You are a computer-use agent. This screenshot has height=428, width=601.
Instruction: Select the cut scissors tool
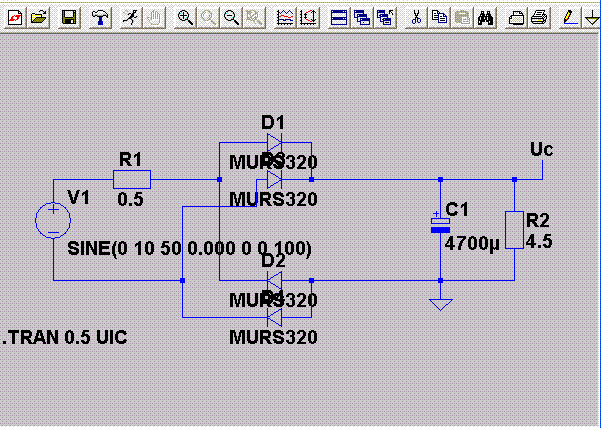pyautogui.click(x=416, y=18)
